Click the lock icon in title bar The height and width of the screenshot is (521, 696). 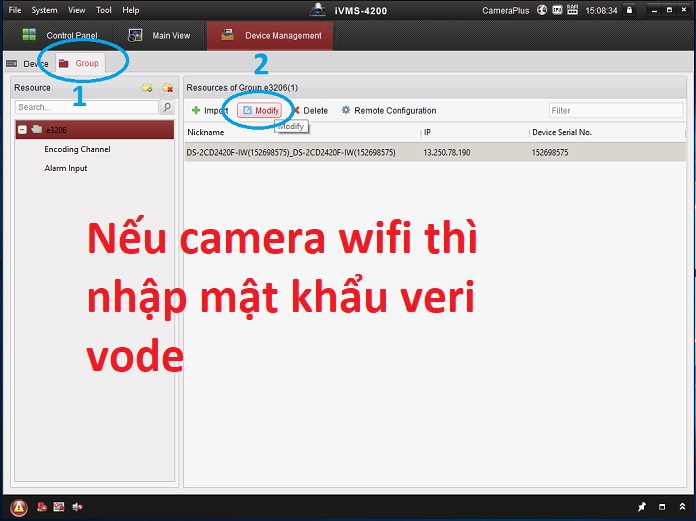point(629,10)
